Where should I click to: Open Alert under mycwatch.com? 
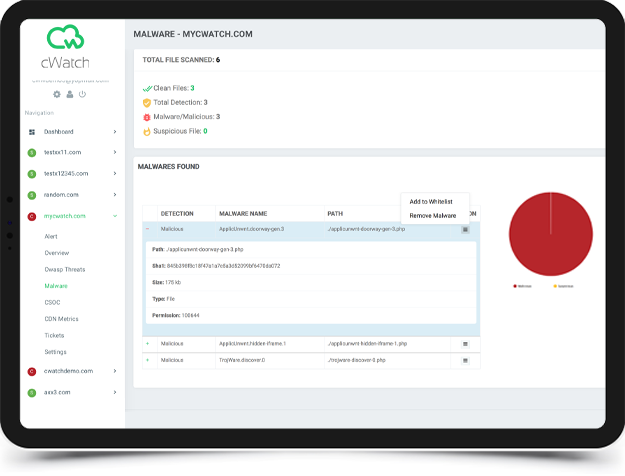pos(51,236)
